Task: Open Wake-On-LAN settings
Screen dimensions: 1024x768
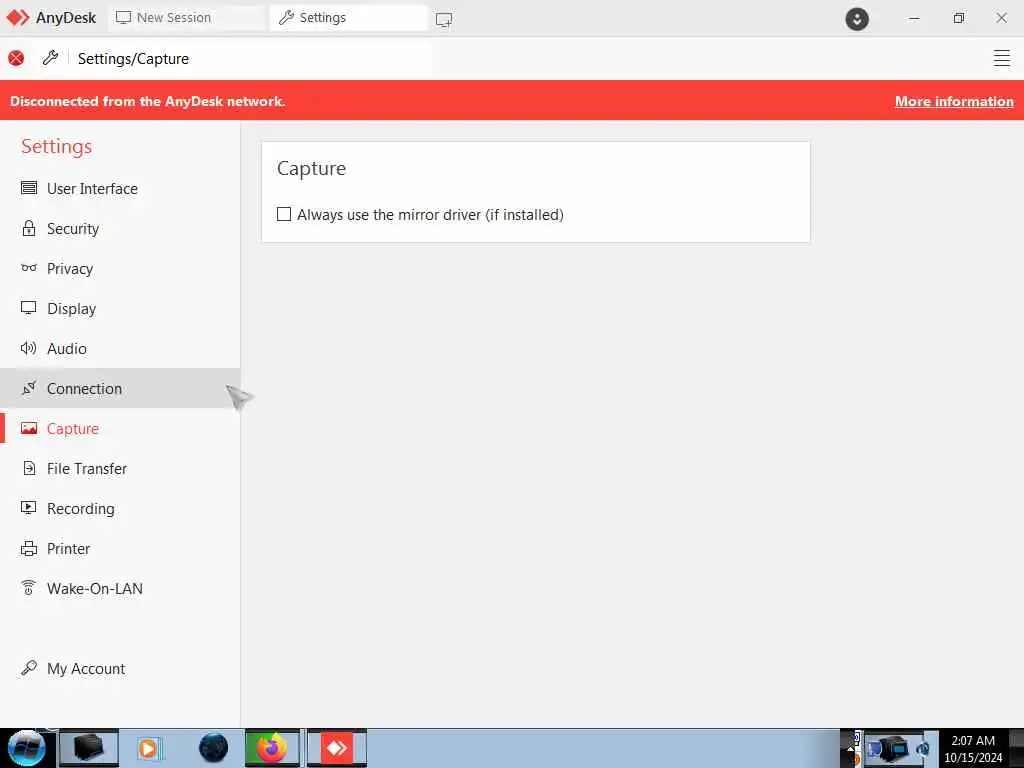Action: (x=120, y=588)
